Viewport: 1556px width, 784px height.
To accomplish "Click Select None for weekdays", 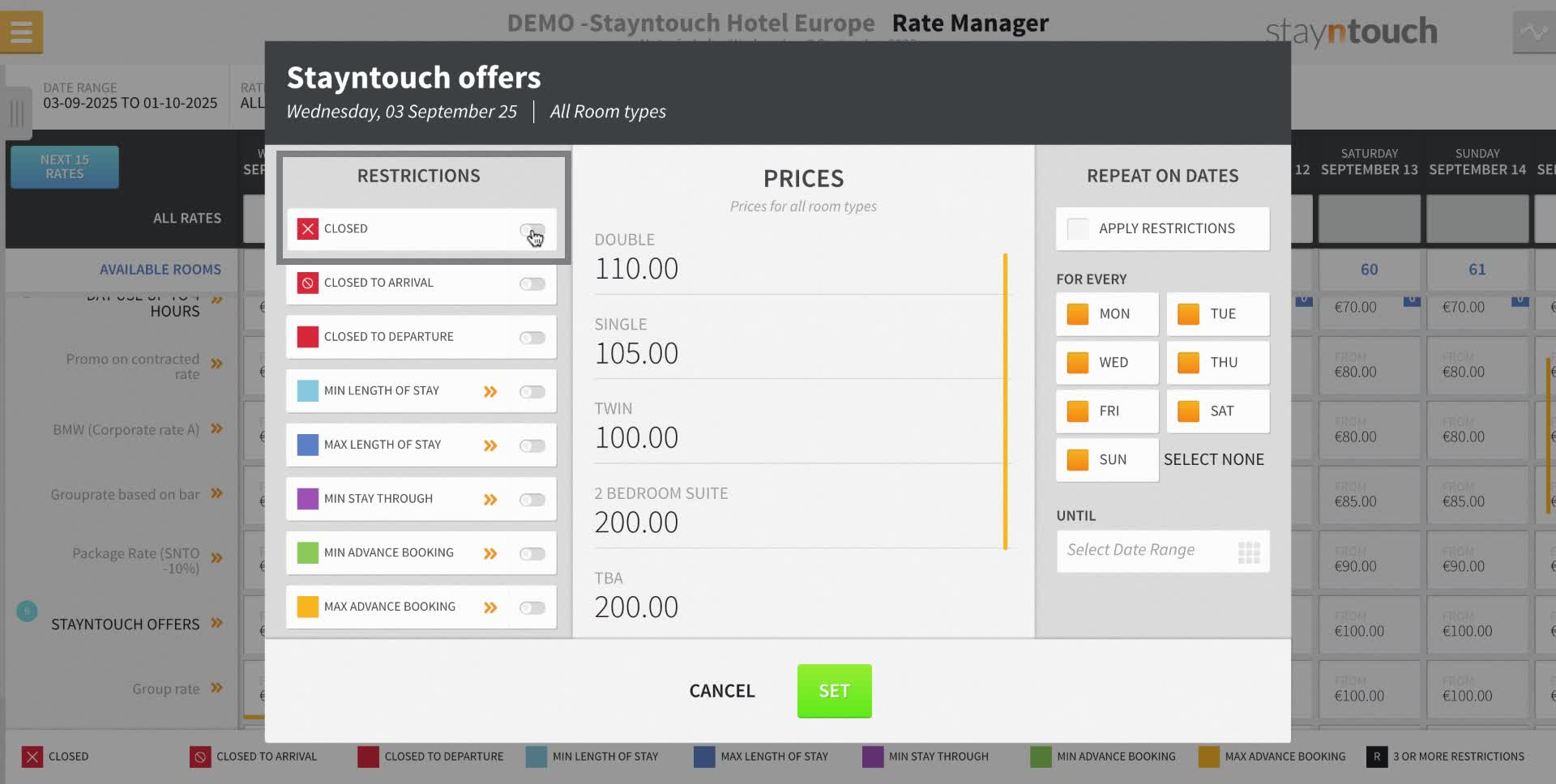I will click(x=1214, y=460).
